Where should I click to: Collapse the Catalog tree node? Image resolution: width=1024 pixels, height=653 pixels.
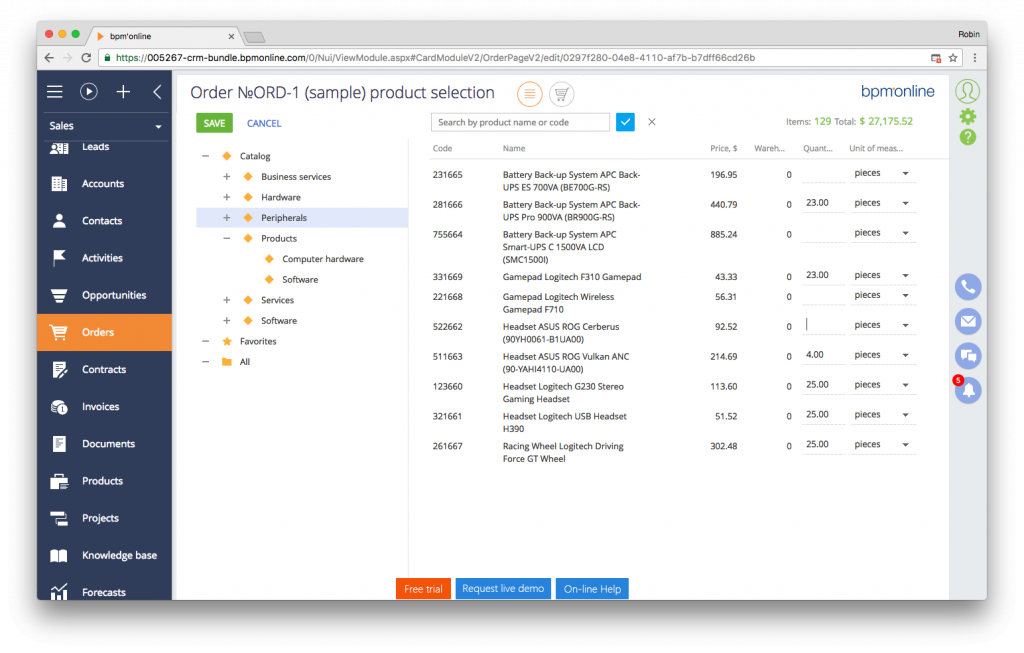pos(206,156)
